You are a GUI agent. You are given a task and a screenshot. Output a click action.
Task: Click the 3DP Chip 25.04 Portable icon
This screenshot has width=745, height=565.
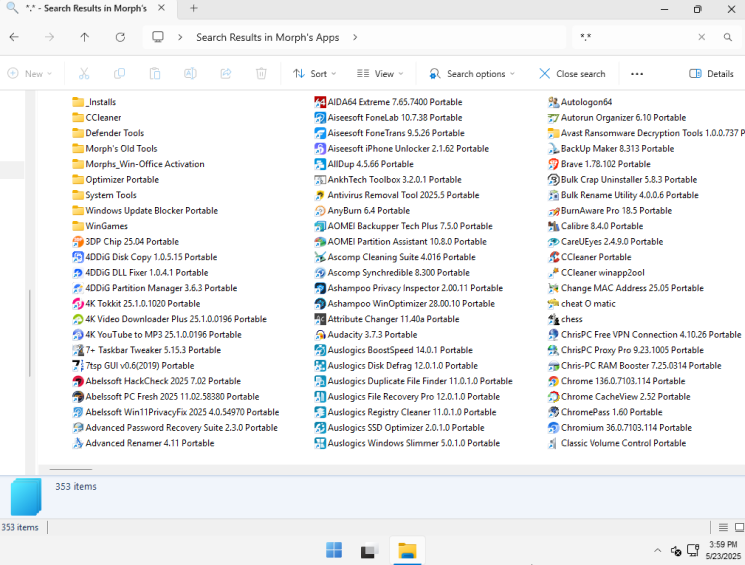77,241
